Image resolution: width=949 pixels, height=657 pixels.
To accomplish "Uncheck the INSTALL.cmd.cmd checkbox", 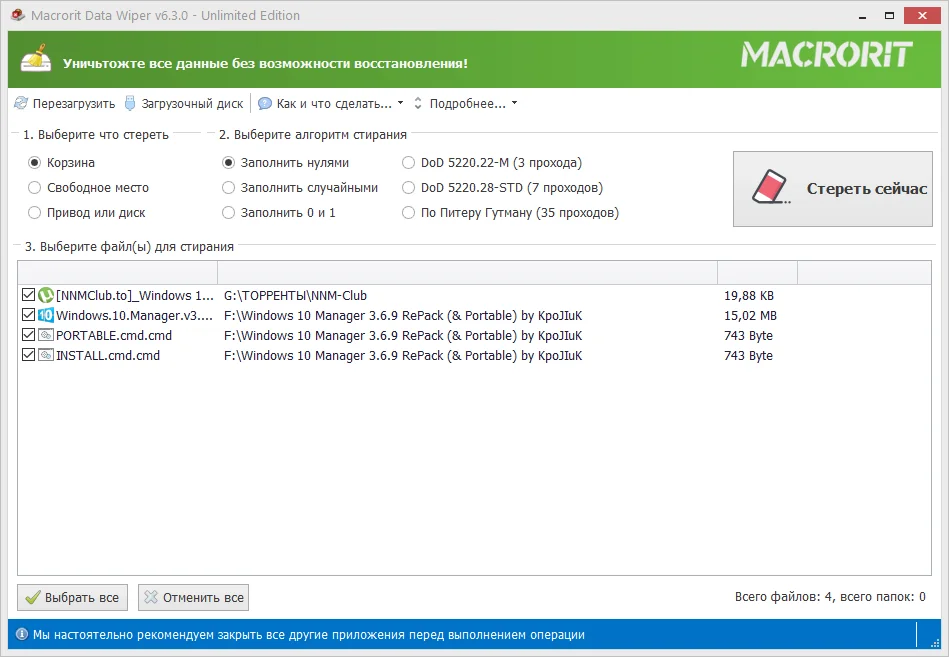I will tap(28, 355).
